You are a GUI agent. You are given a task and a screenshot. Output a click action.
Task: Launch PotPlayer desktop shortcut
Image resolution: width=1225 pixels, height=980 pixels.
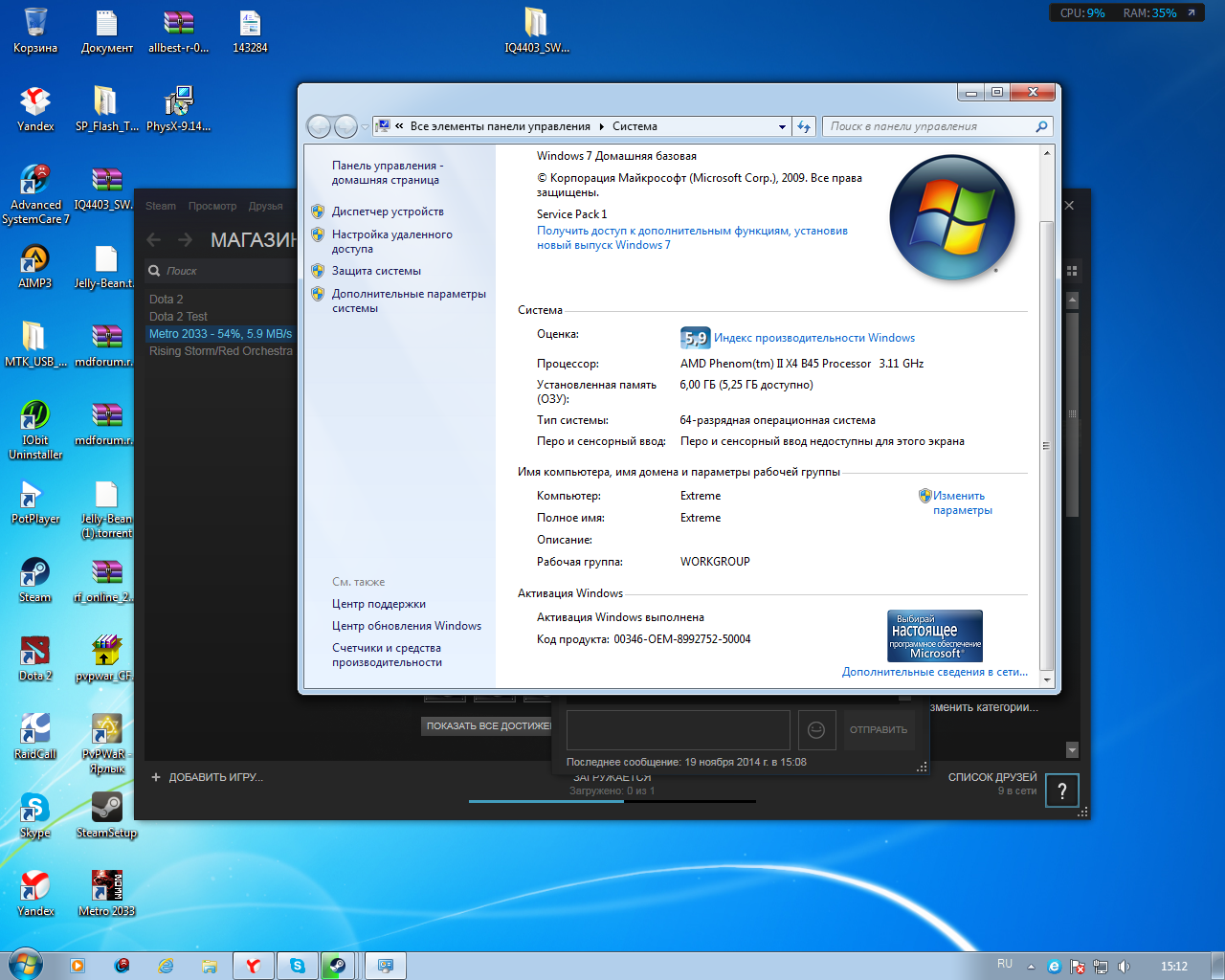[35, 501]
